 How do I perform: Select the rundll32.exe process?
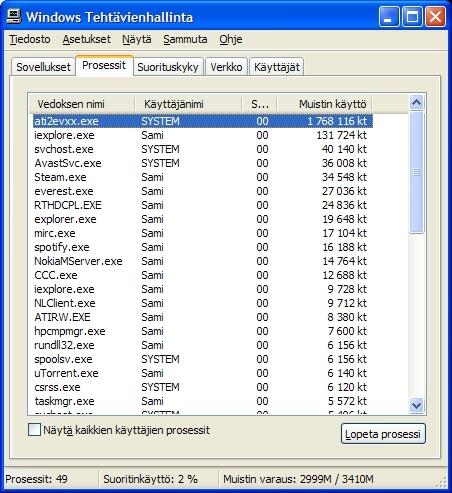(x=203, y=345)
